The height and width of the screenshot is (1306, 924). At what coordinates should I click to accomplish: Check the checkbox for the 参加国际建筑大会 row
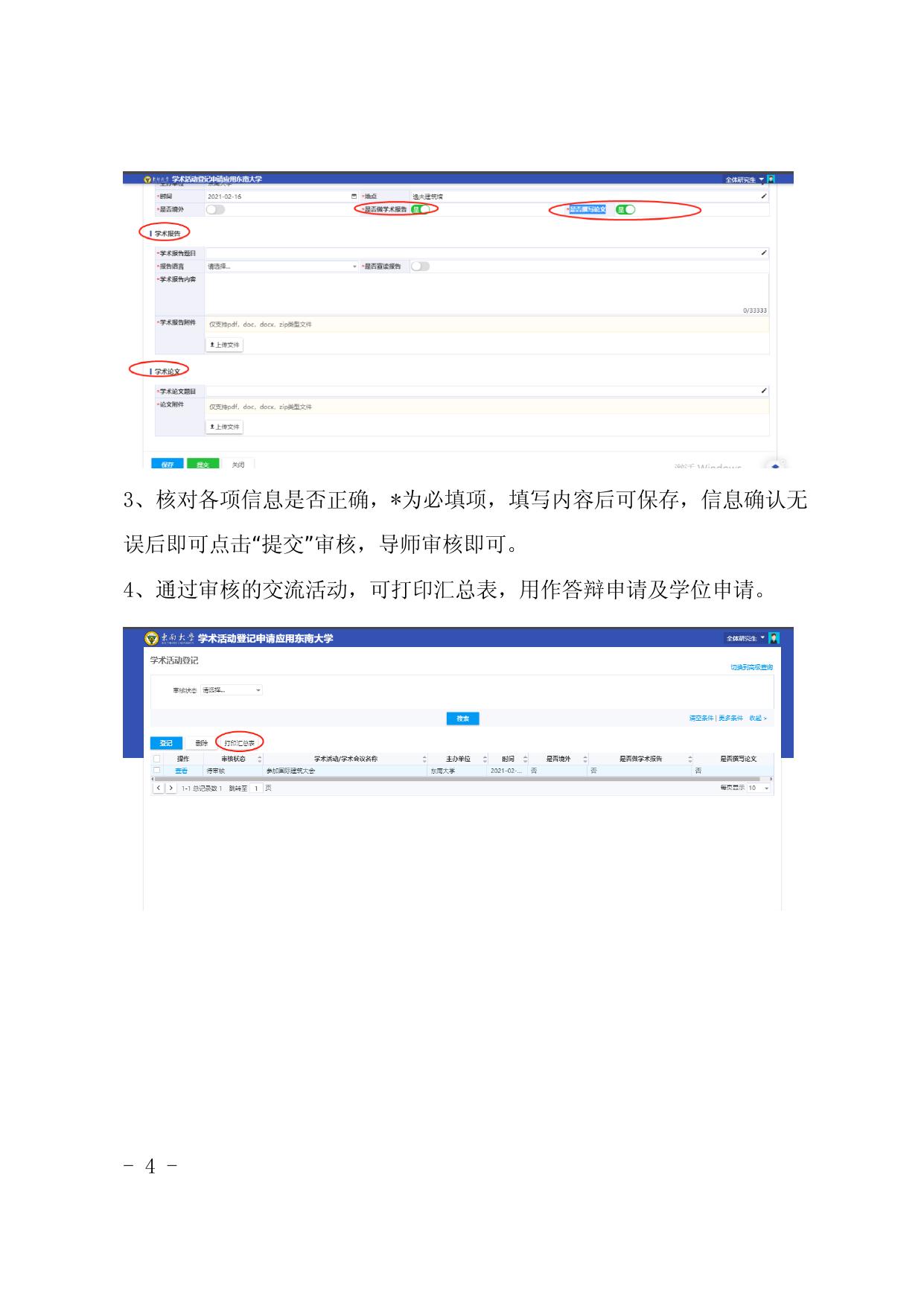(x=157, y=771)
